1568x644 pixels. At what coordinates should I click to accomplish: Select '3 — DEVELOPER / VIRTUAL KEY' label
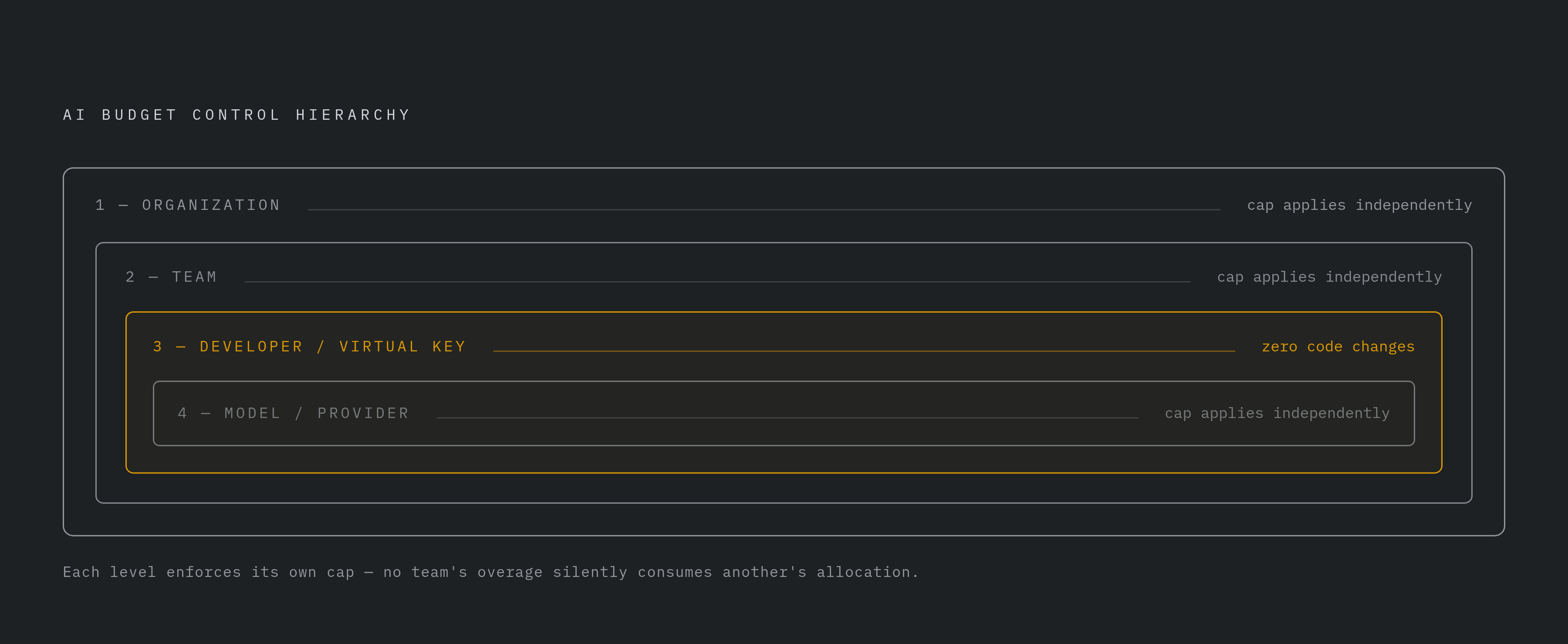pyautogui.click(x=310, y=346)
